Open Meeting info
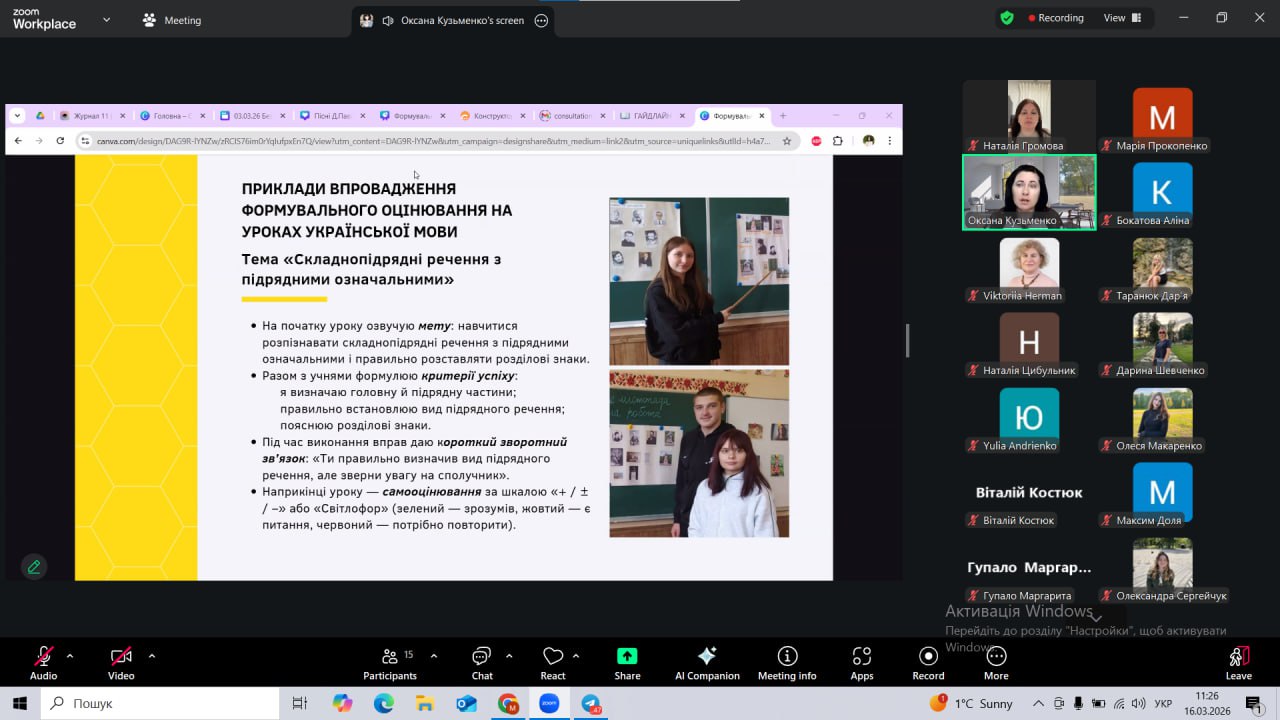Image resolution: width=1280 pixels, height=720 pixels. (x=787, y=662)
